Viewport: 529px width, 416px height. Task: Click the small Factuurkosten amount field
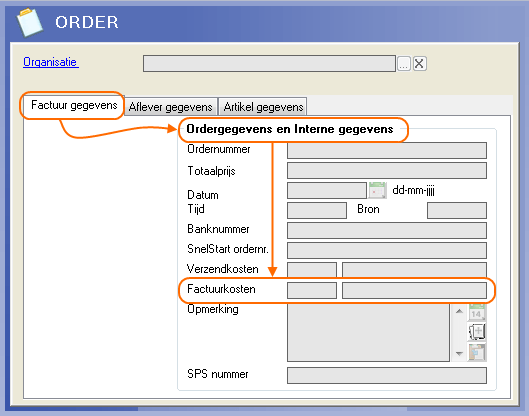coord(312,290)
